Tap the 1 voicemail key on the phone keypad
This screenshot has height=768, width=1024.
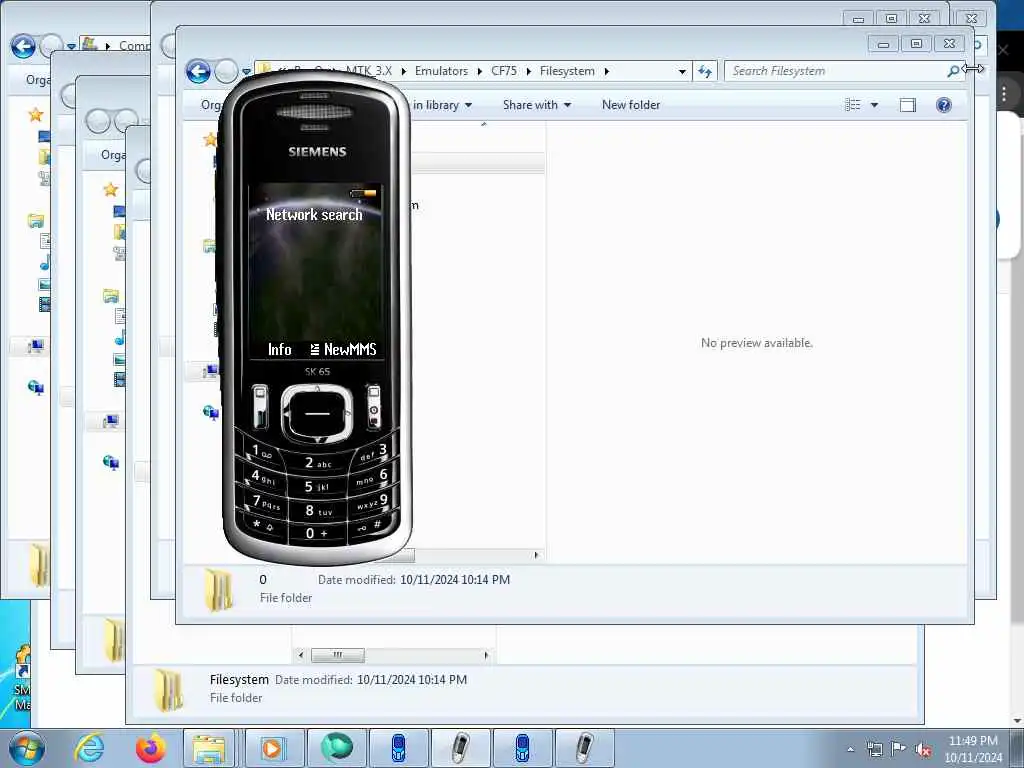261,452
